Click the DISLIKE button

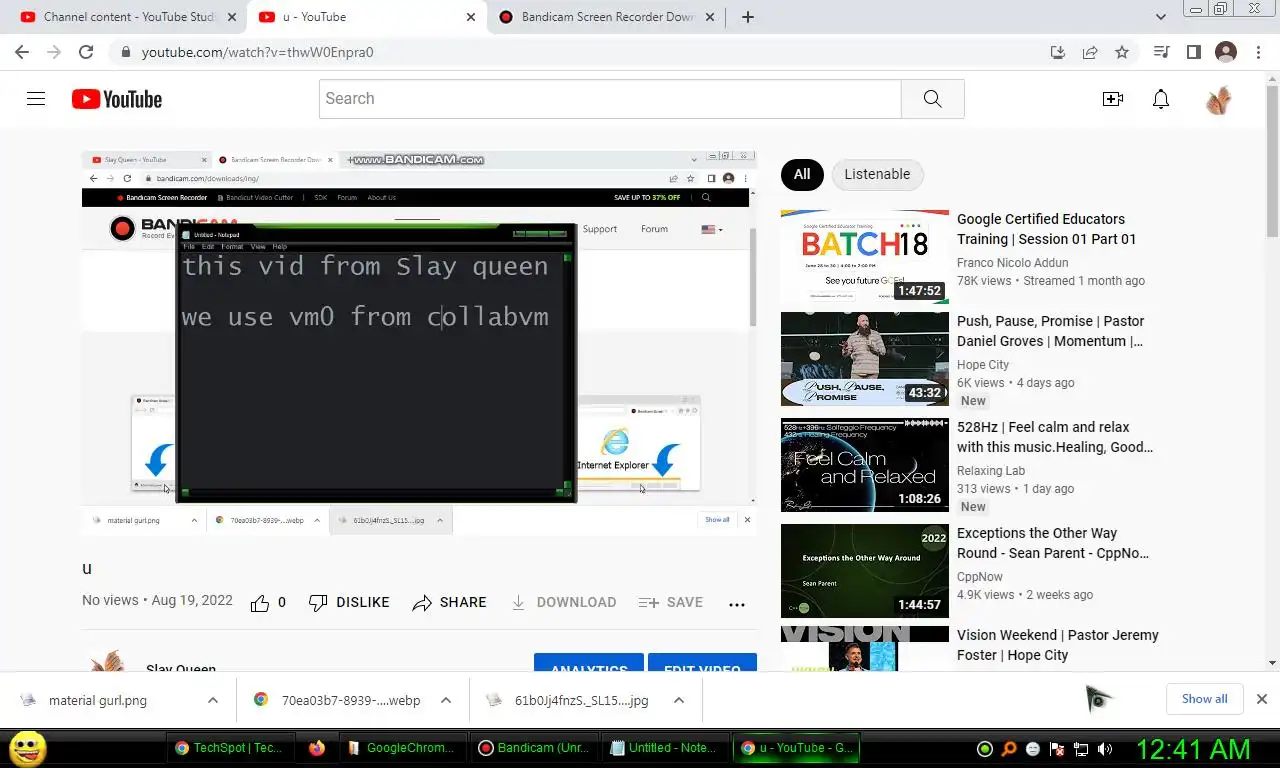click(x=349, y=603)
